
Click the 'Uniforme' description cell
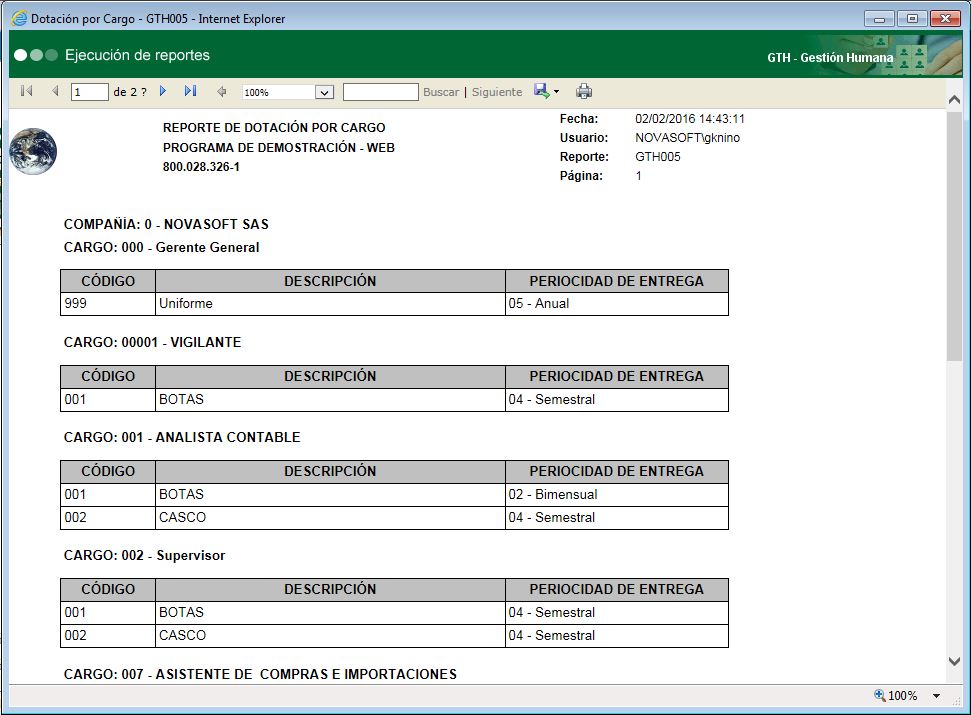coord(330,303)
